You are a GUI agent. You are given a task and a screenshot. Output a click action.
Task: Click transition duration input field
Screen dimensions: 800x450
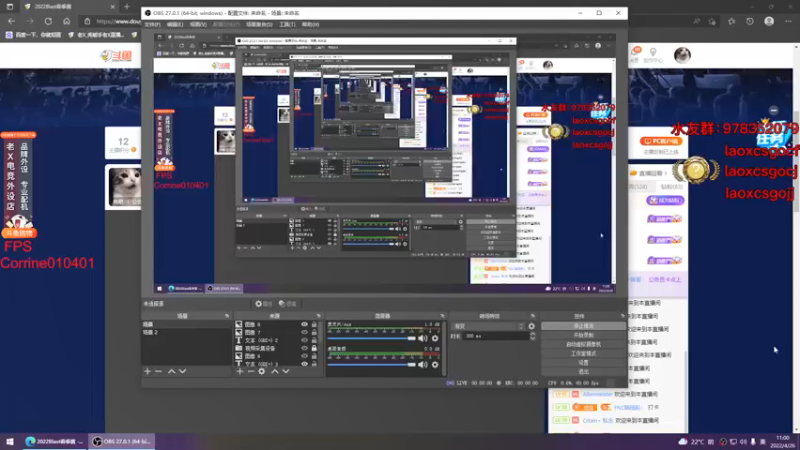point(496,336)
